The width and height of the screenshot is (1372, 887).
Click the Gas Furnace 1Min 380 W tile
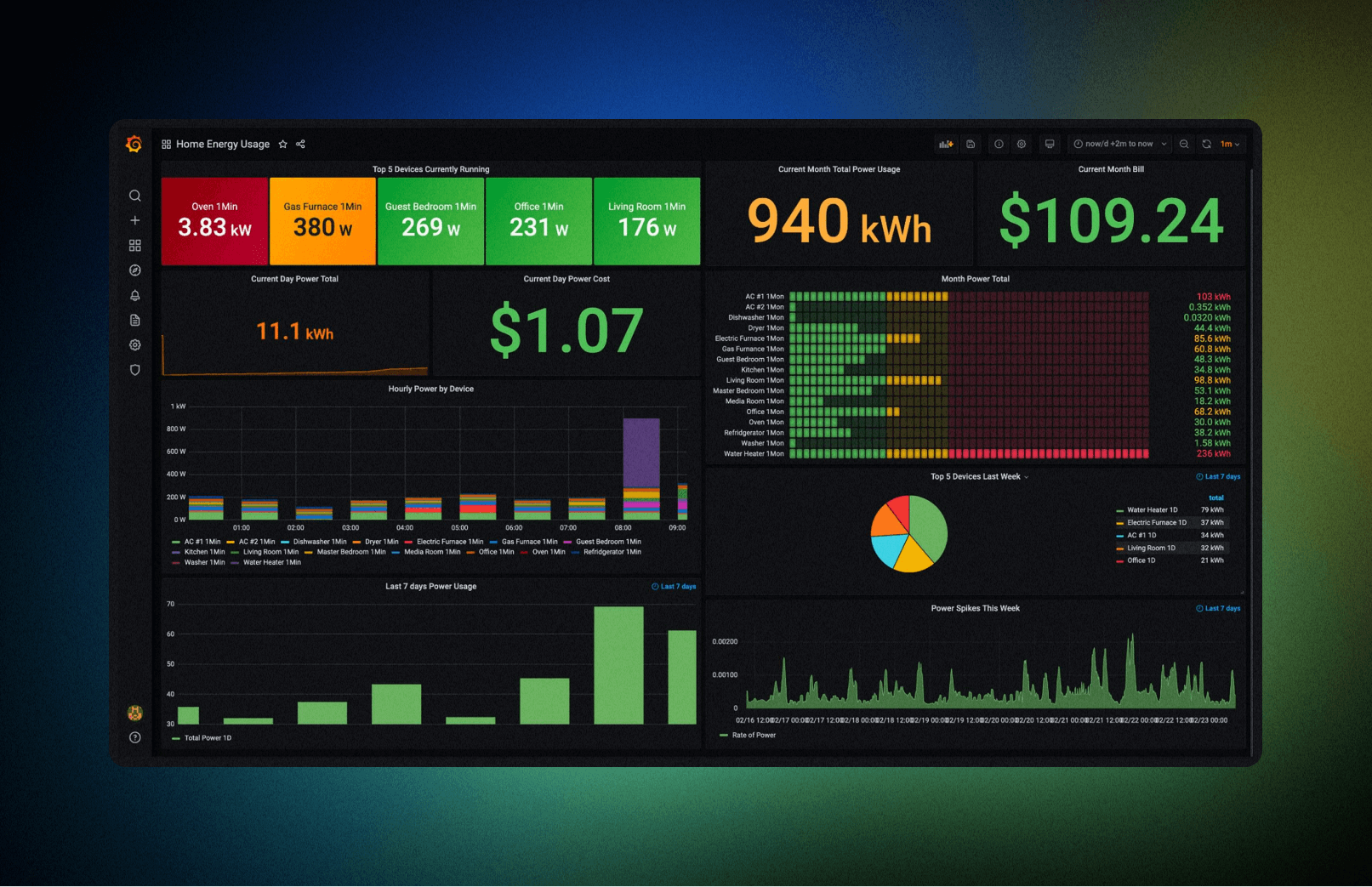click(322, 221)
